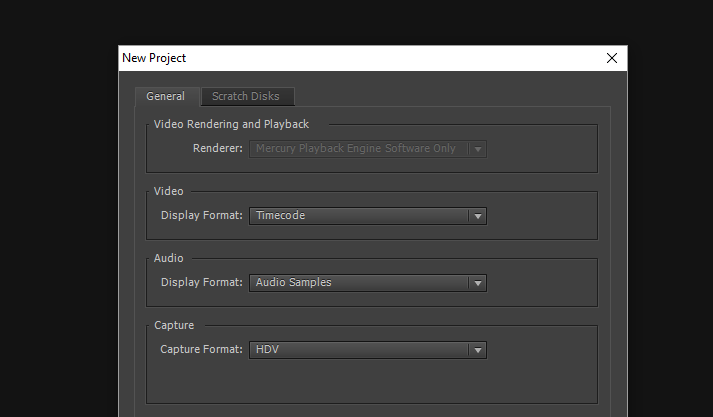Click the Video Rendering and Playback heading
This screenshot has width=713, height=417.
(231, 124)
